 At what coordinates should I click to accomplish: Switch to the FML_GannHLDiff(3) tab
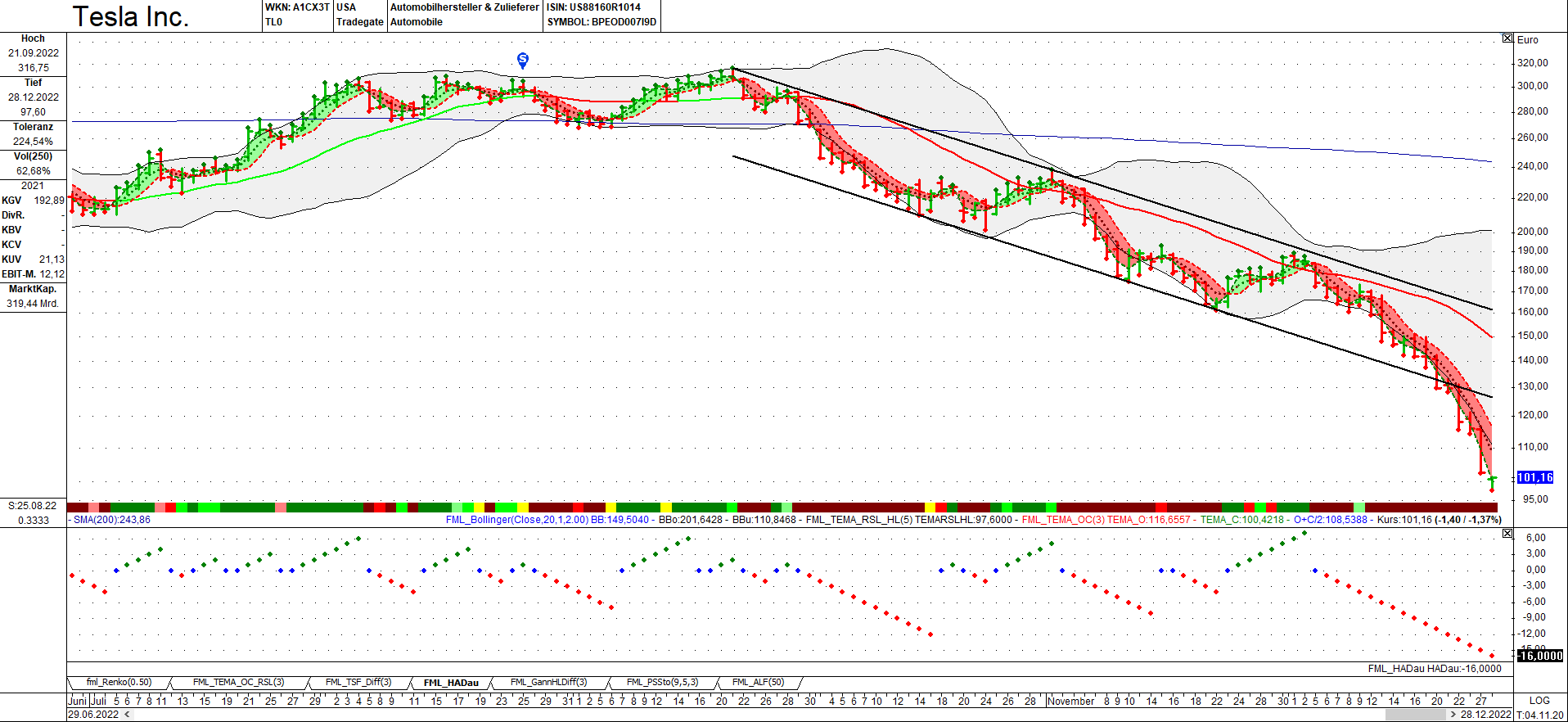point(549,683)
